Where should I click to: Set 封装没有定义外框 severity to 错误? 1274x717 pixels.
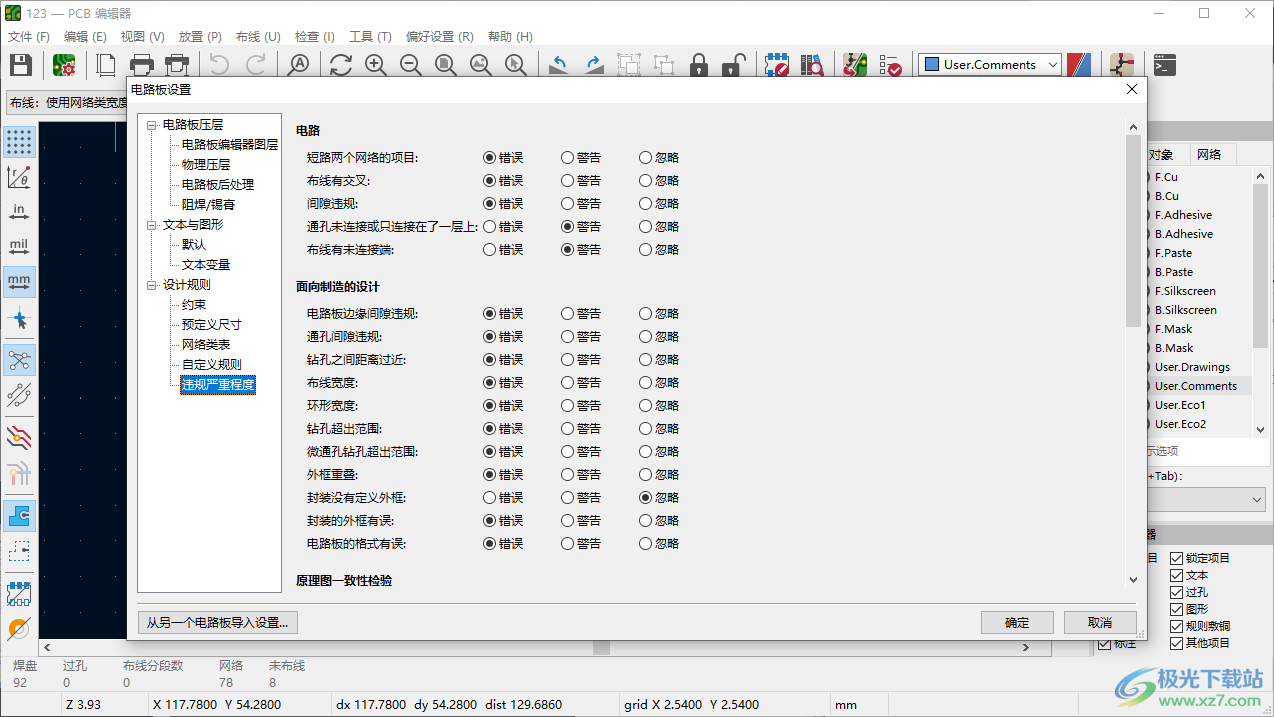click(x=490, y=498)
